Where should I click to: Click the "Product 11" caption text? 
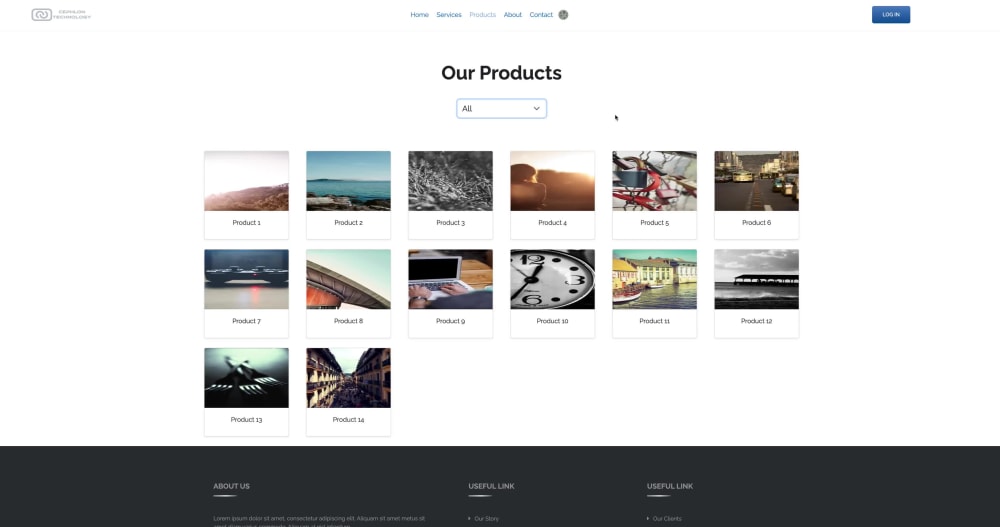pyautogui.click(x=654, y=321)
